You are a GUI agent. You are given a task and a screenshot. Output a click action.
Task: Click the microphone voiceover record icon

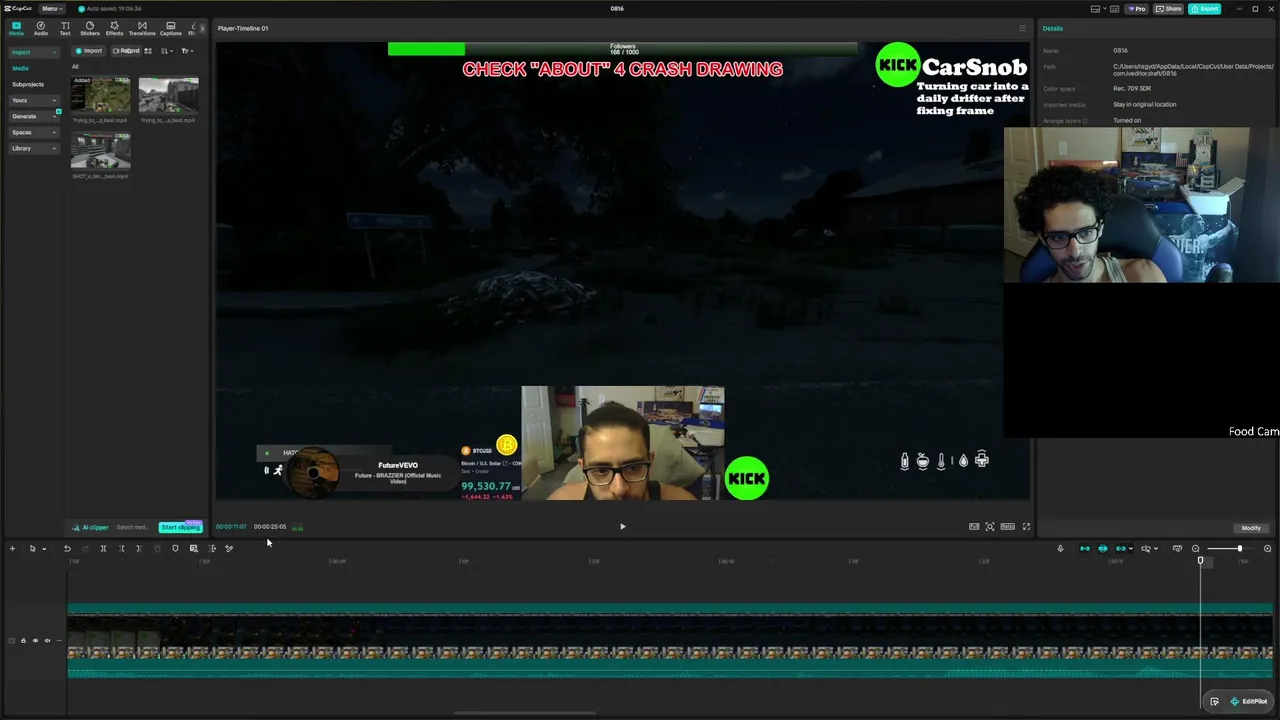coord(1060,548)
